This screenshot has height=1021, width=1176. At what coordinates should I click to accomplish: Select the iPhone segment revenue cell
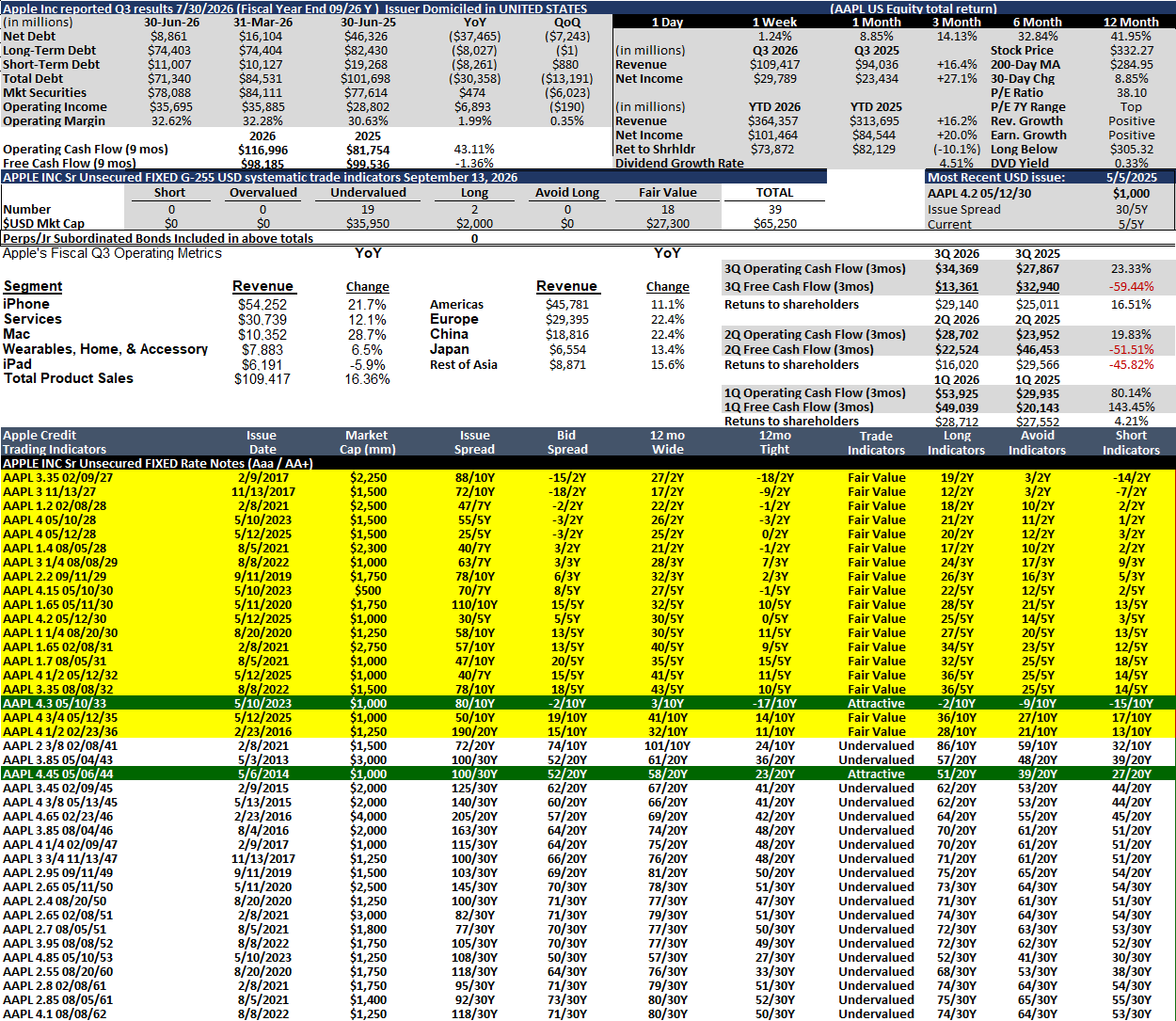tap(262, 305)
